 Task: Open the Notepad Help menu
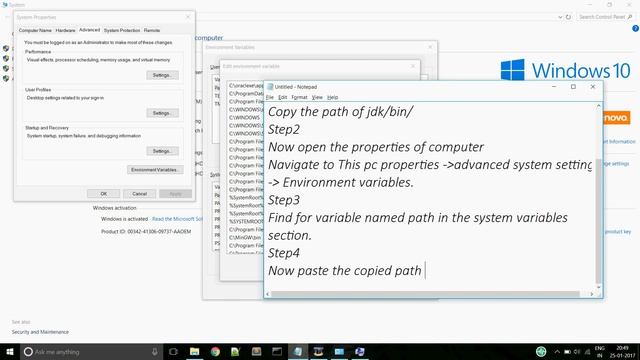click(x=333, y=97)
